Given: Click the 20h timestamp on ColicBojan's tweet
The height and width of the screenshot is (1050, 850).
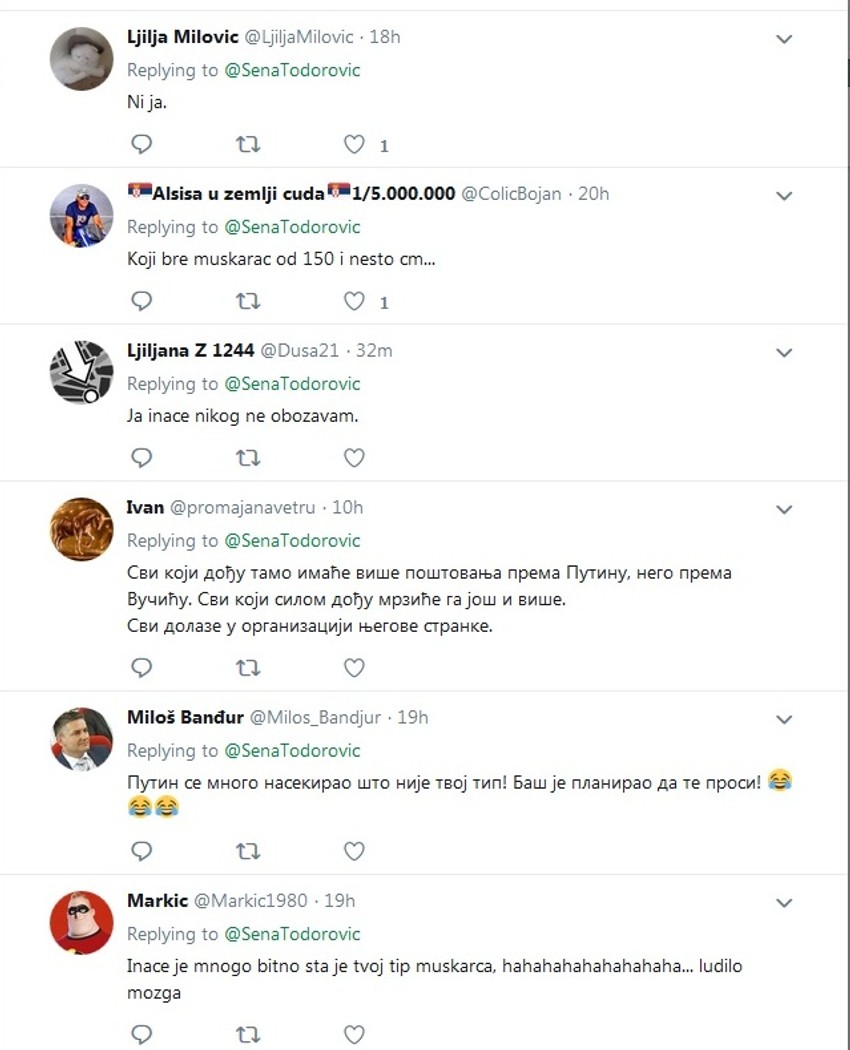Looking at the screenshot, I should [x=593, y=193].
